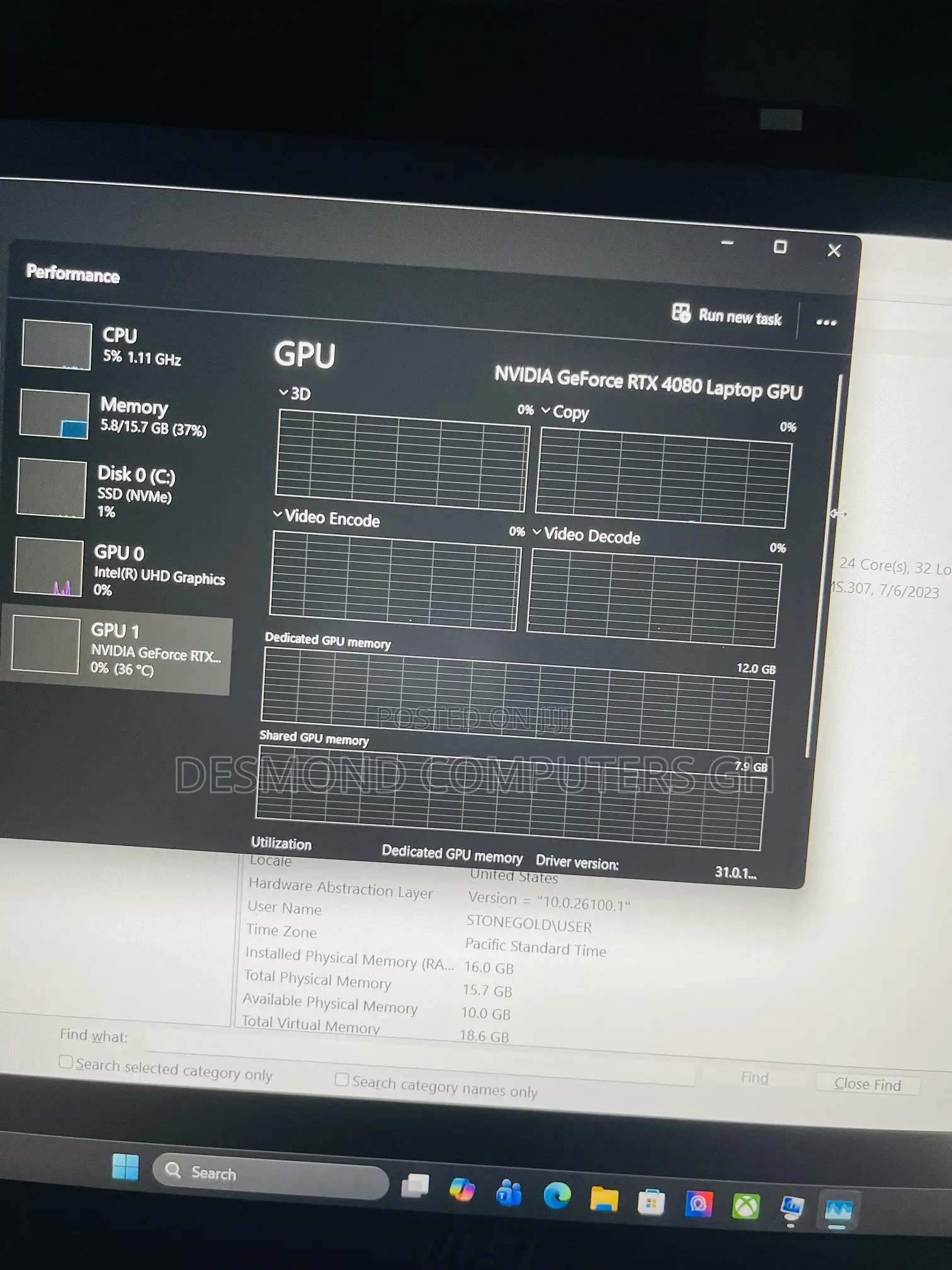Open Task View from taskbar
The image size is (952, 1270).
415,1187
